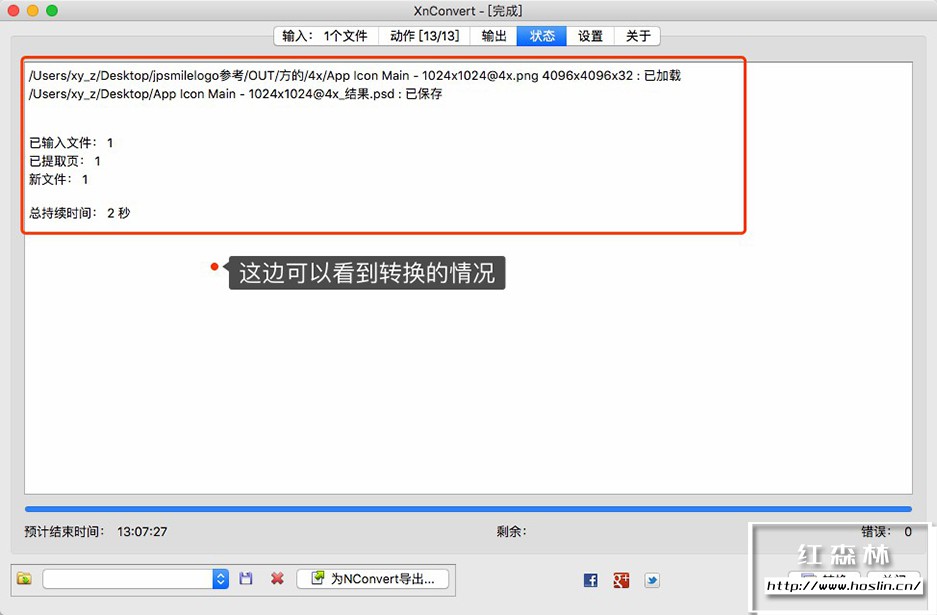
Task: Click the 已提取页: 1 line
Action: coord(65,161)
